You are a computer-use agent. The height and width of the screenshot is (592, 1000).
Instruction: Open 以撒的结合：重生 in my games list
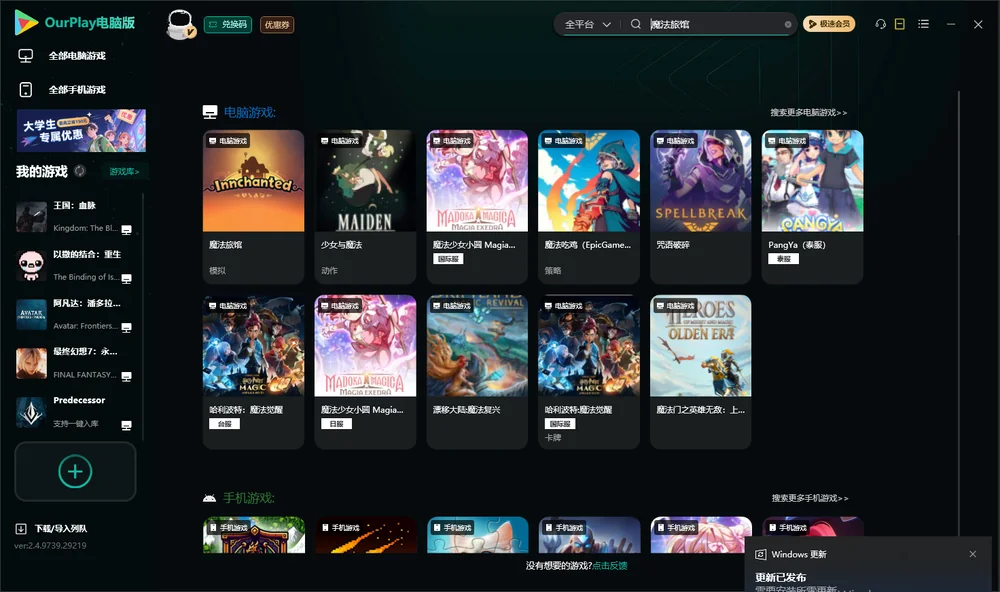point(75,265)
